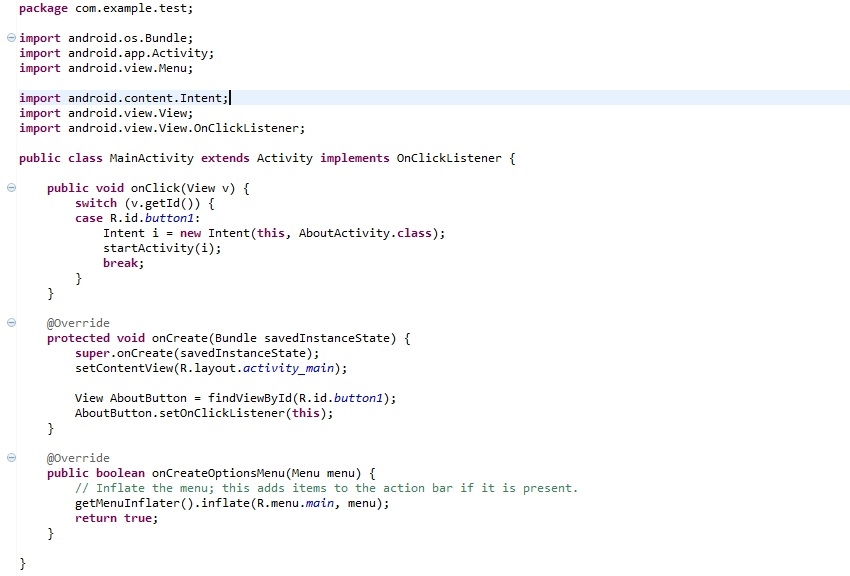The image size is (850, 576).
Task: Click '@Override' above onCreateOptionsMenu
Action: 78,458
